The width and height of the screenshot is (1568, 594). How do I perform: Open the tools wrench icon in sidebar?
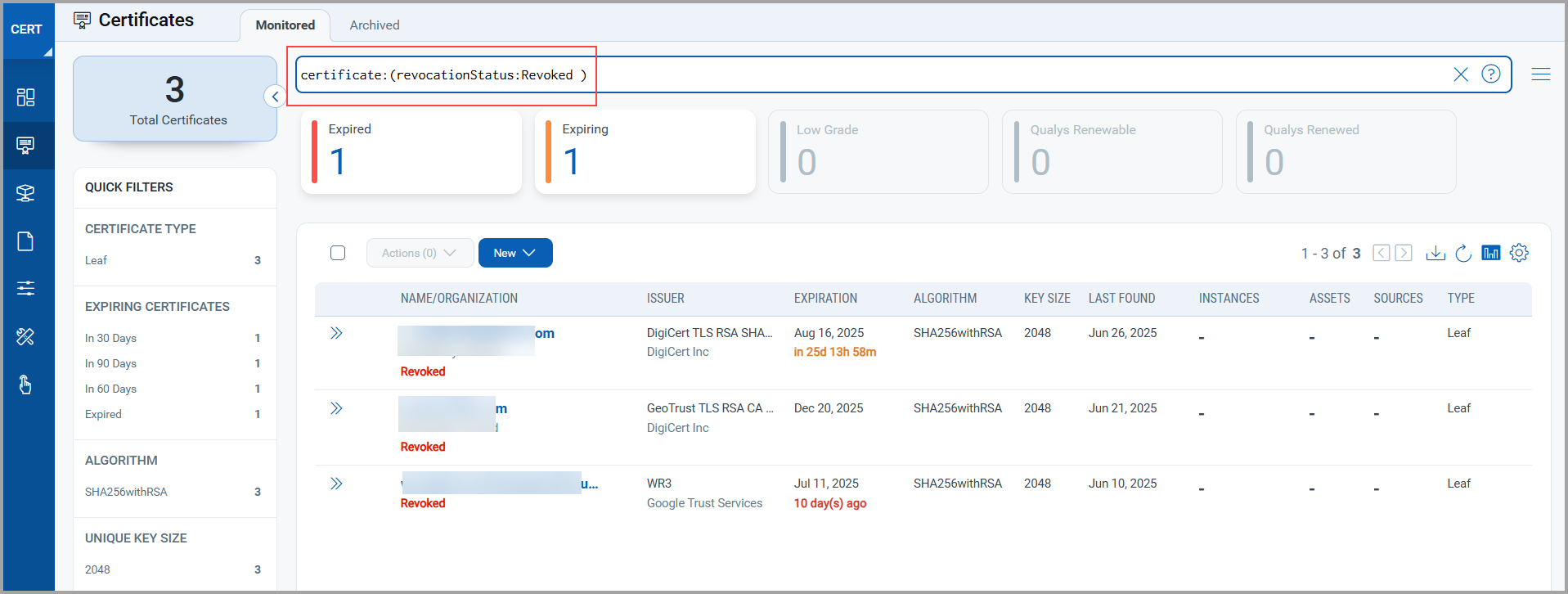point(26,336)
